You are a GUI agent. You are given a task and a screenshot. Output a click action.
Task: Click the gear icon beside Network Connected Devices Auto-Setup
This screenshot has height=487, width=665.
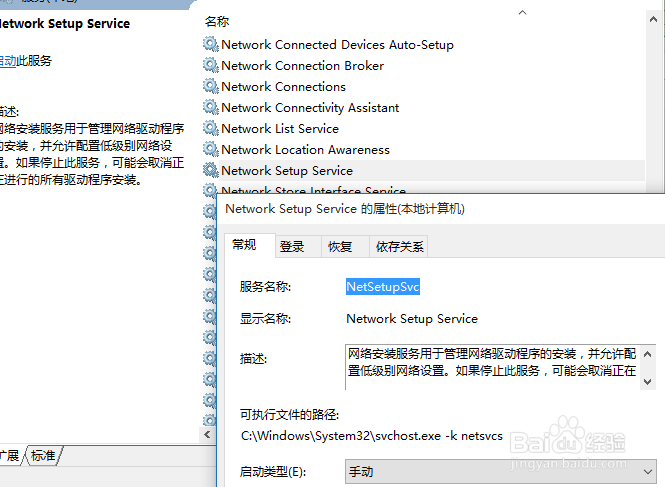pos(210,44)
